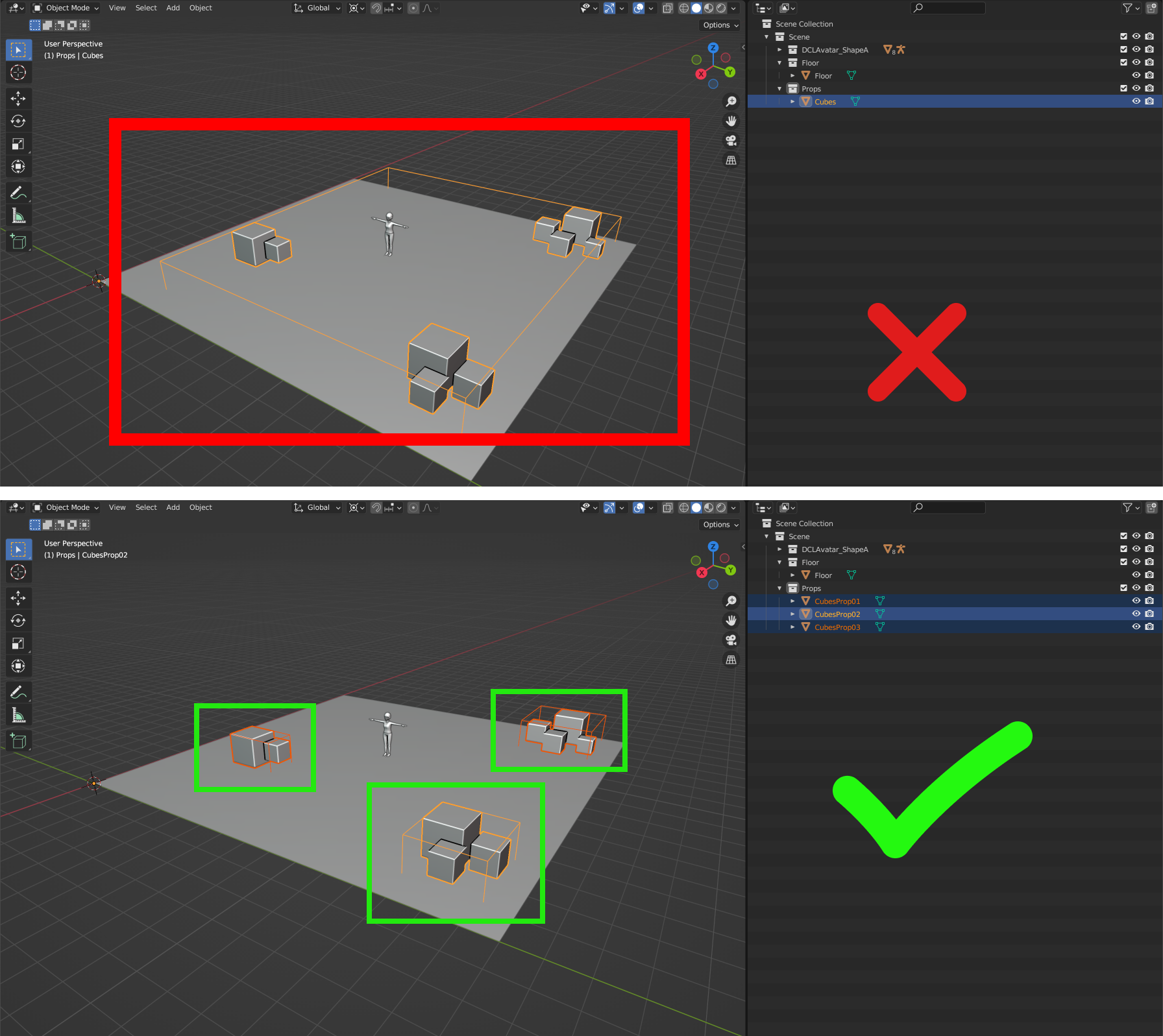The image size is (1163, 1036).
Task: Pick the Scale tool in the upper viewport toolbar
Action: pos(18,144)
